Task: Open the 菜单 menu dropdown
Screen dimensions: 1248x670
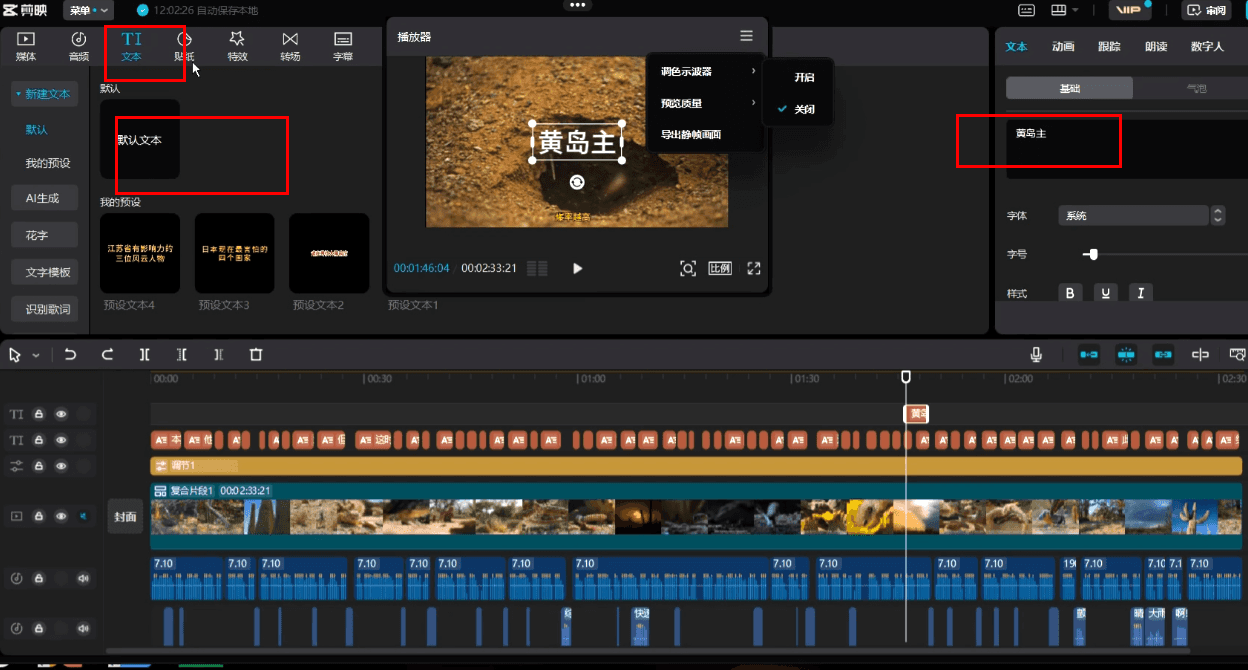Action: [x=88, y=10]
